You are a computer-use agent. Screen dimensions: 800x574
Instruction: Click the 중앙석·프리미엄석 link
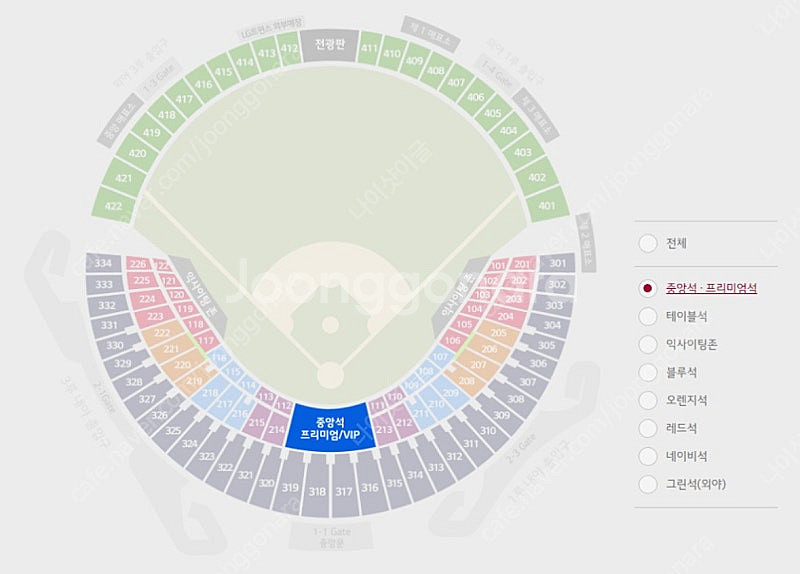pyautogui.click(x=711, y=288)
